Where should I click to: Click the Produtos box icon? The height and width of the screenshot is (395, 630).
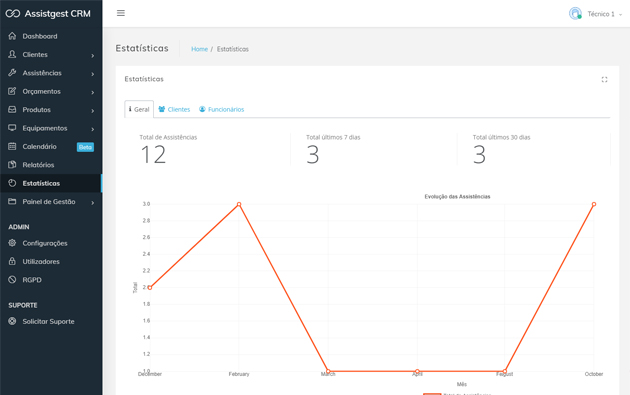point(12,109)
